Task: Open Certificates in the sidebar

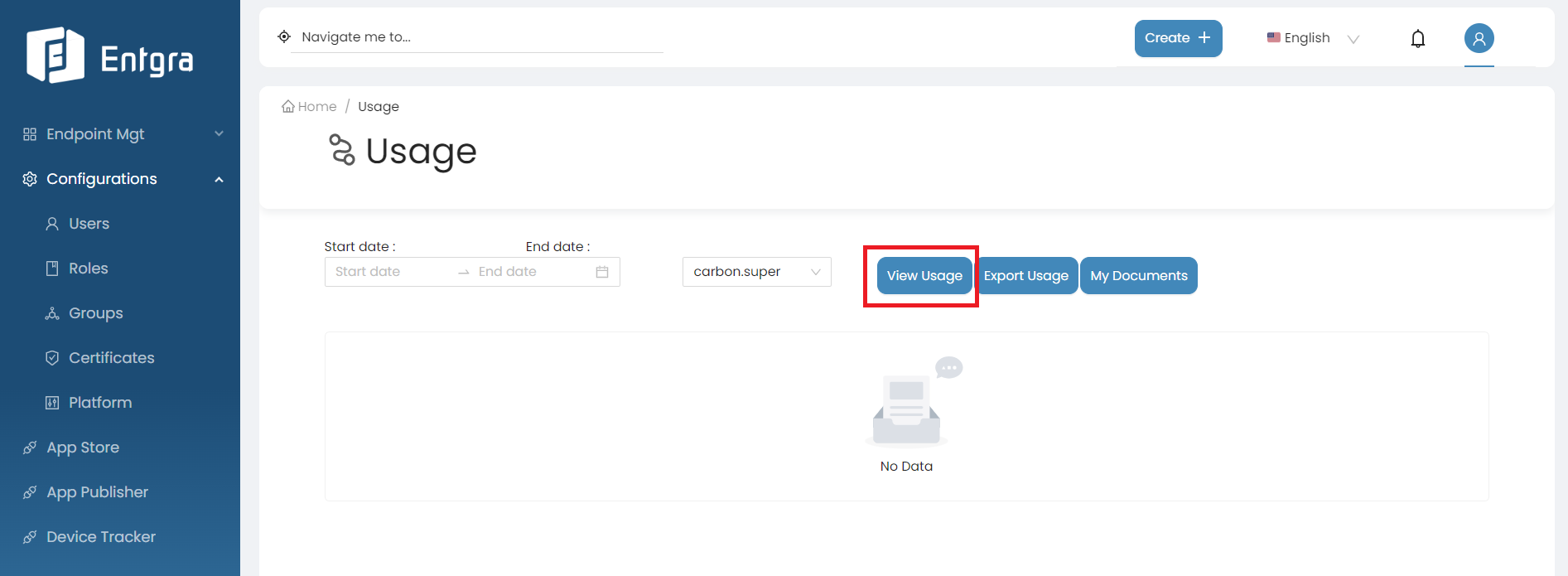Action: (111, 358)
